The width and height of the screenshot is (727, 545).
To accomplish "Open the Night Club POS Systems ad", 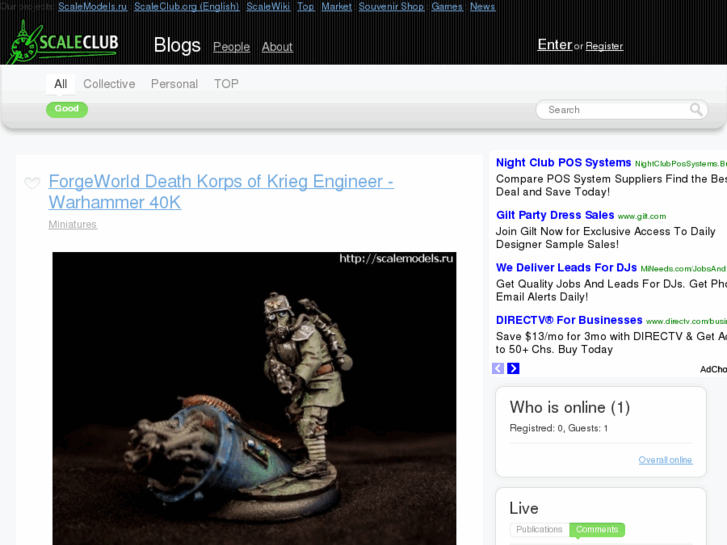I will pos(563,163).
